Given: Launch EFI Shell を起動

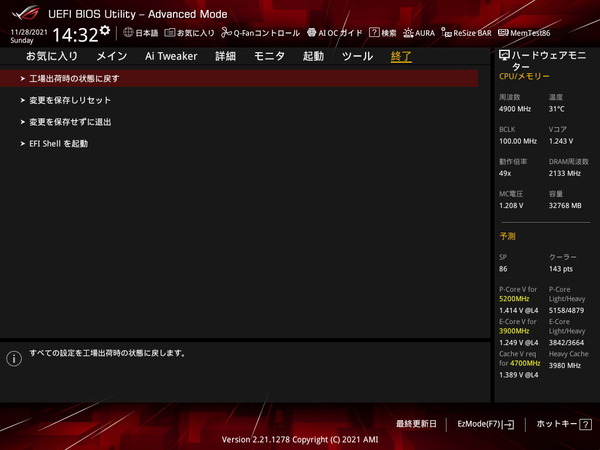Looking at the screenshot, I should (x=58, y=144).
